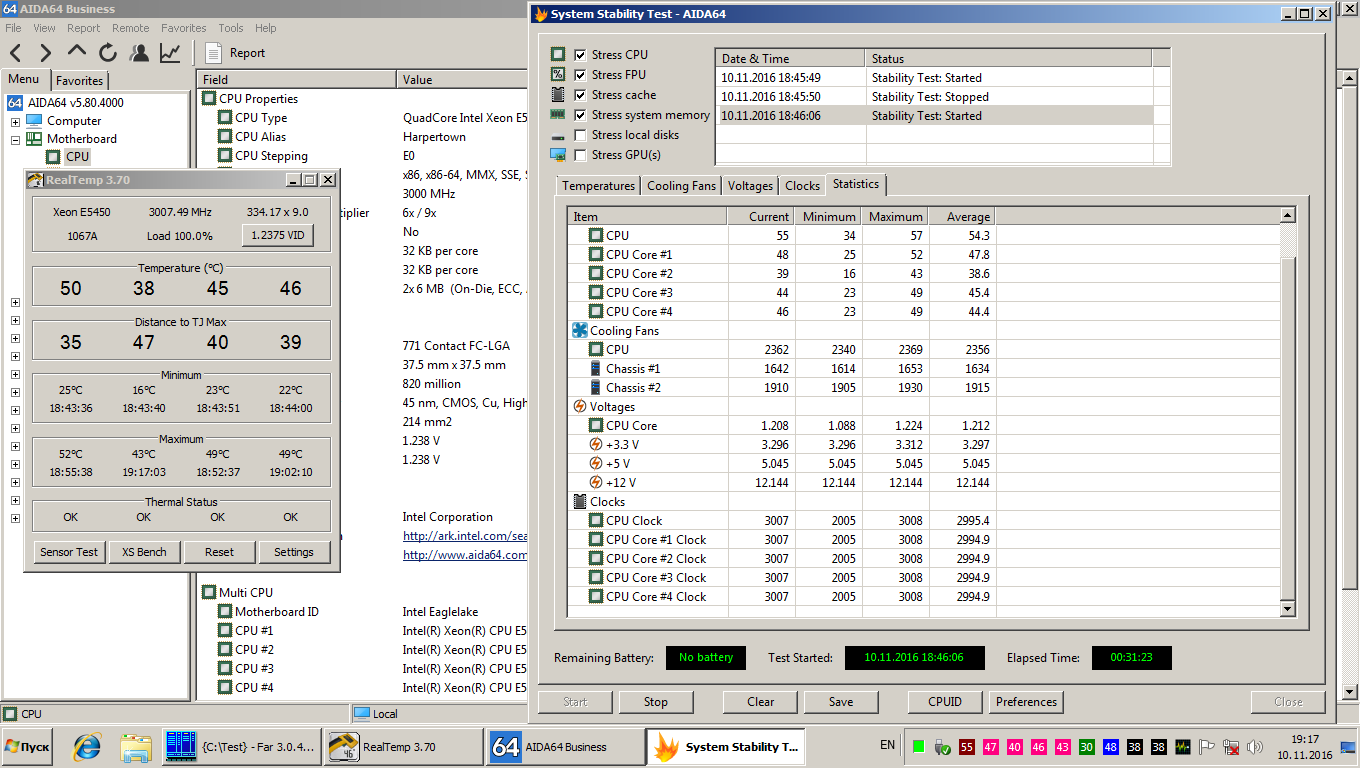Open Internet Explorer from the taskbar

pyautogui.click(x=88, y=746)
